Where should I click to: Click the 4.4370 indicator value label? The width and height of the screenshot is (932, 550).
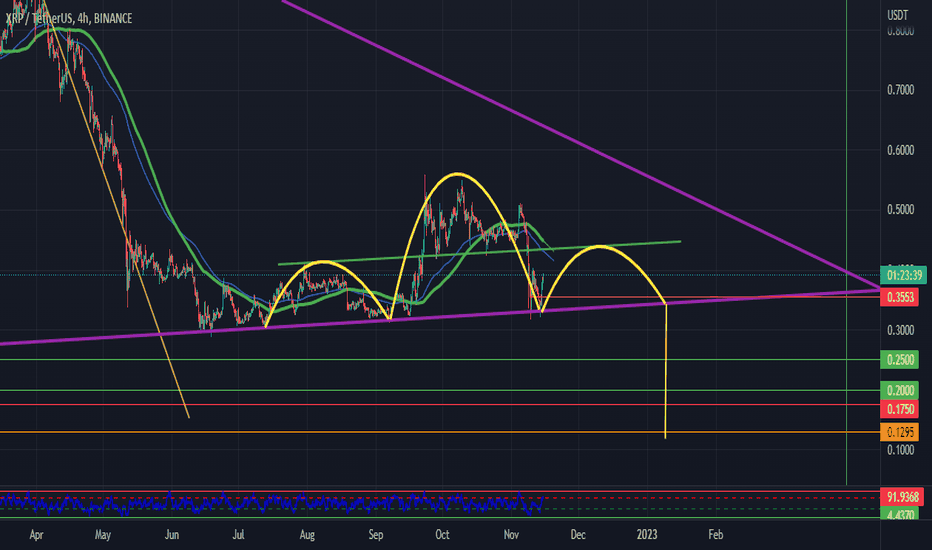(900, 514)
